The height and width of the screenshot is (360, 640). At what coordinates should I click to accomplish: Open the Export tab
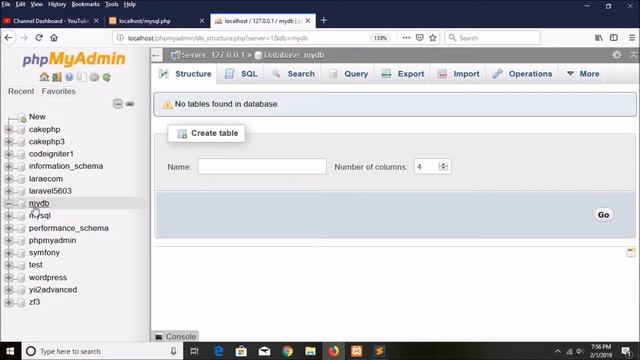coord(402,74)
